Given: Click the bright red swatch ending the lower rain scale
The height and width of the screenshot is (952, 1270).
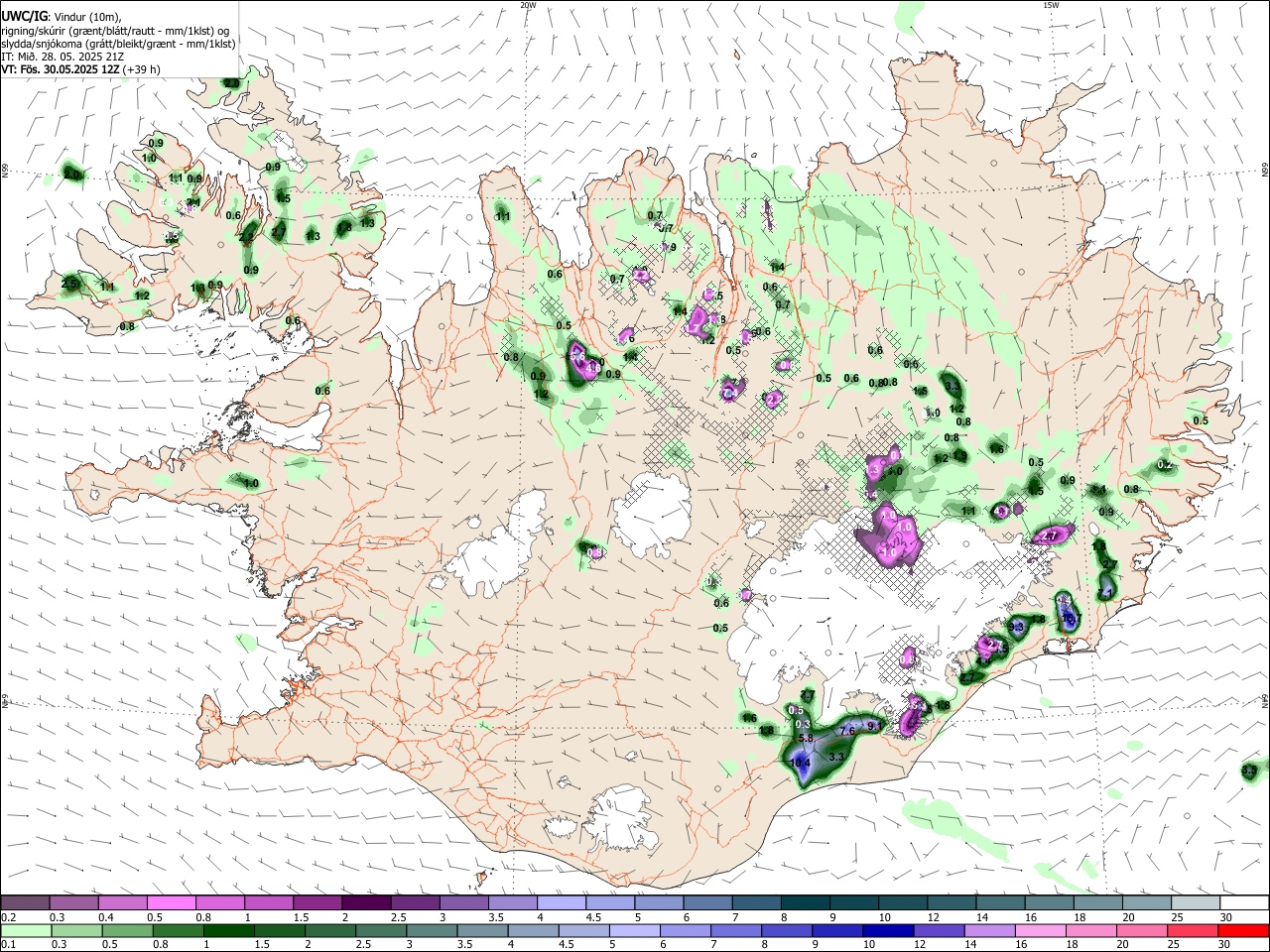Looking at the screenshot, I should pyautogui.click(x=1244, y=930).
